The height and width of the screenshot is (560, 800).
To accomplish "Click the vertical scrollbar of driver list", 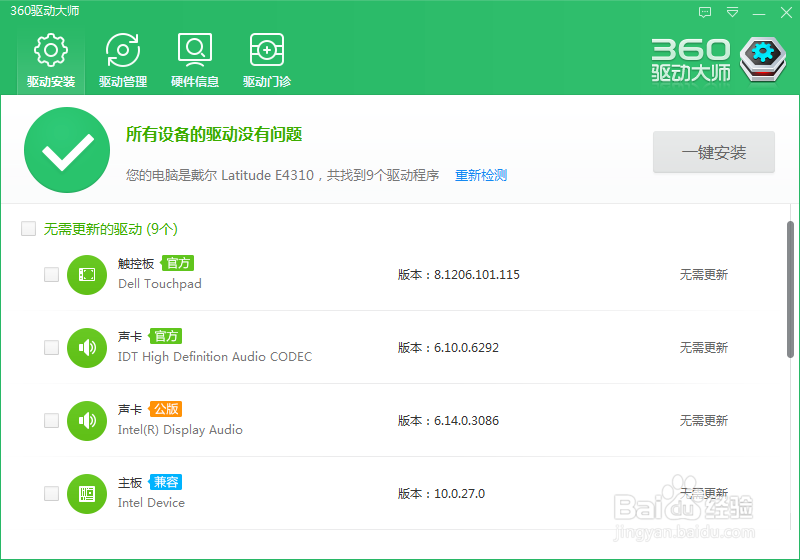I will [x=790, y=290].
